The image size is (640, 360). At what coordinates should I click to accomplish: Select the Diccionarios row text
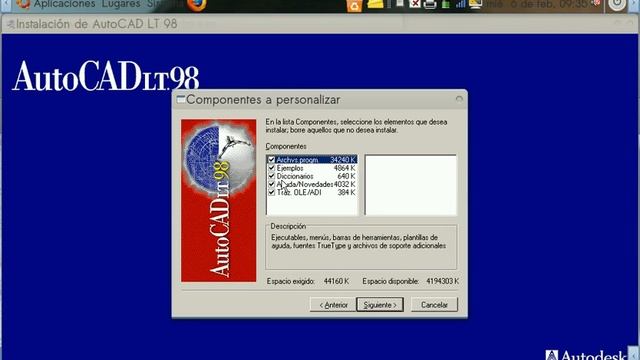(x=295, y=176)
